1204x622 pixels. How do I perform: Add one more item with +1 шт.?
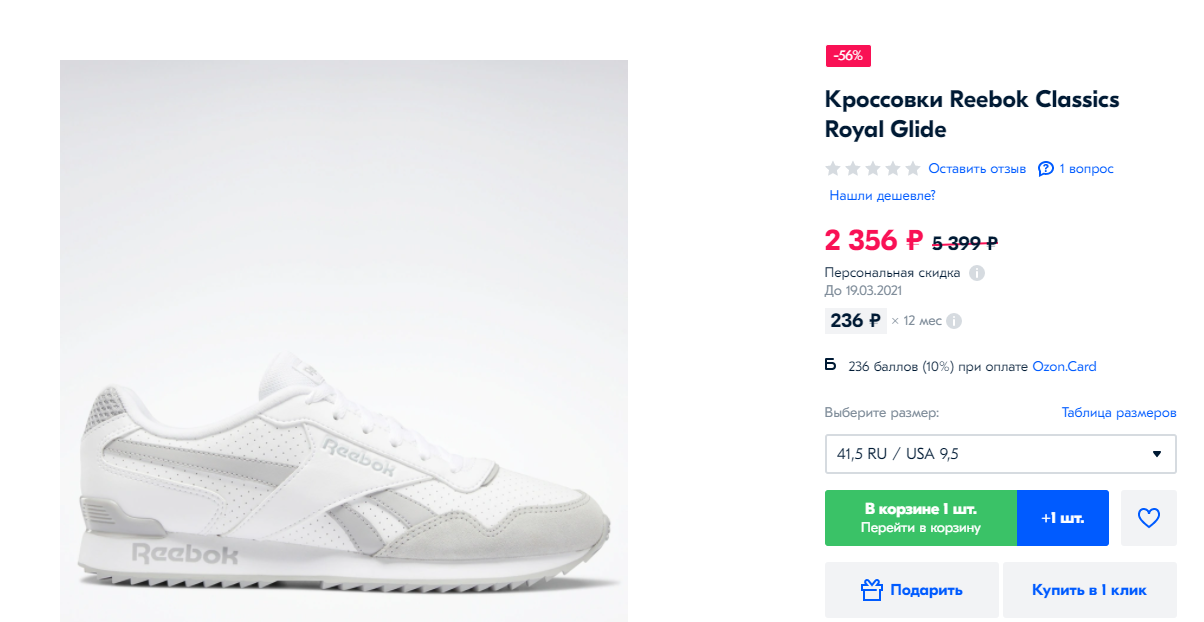[1062, 518]
